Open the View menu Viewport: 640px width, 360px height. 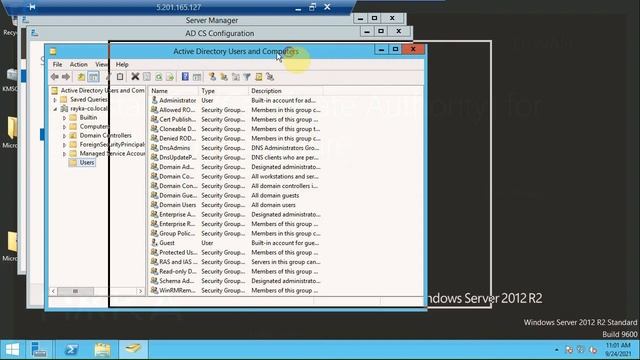pyautogui.click(x=102, y=64)
